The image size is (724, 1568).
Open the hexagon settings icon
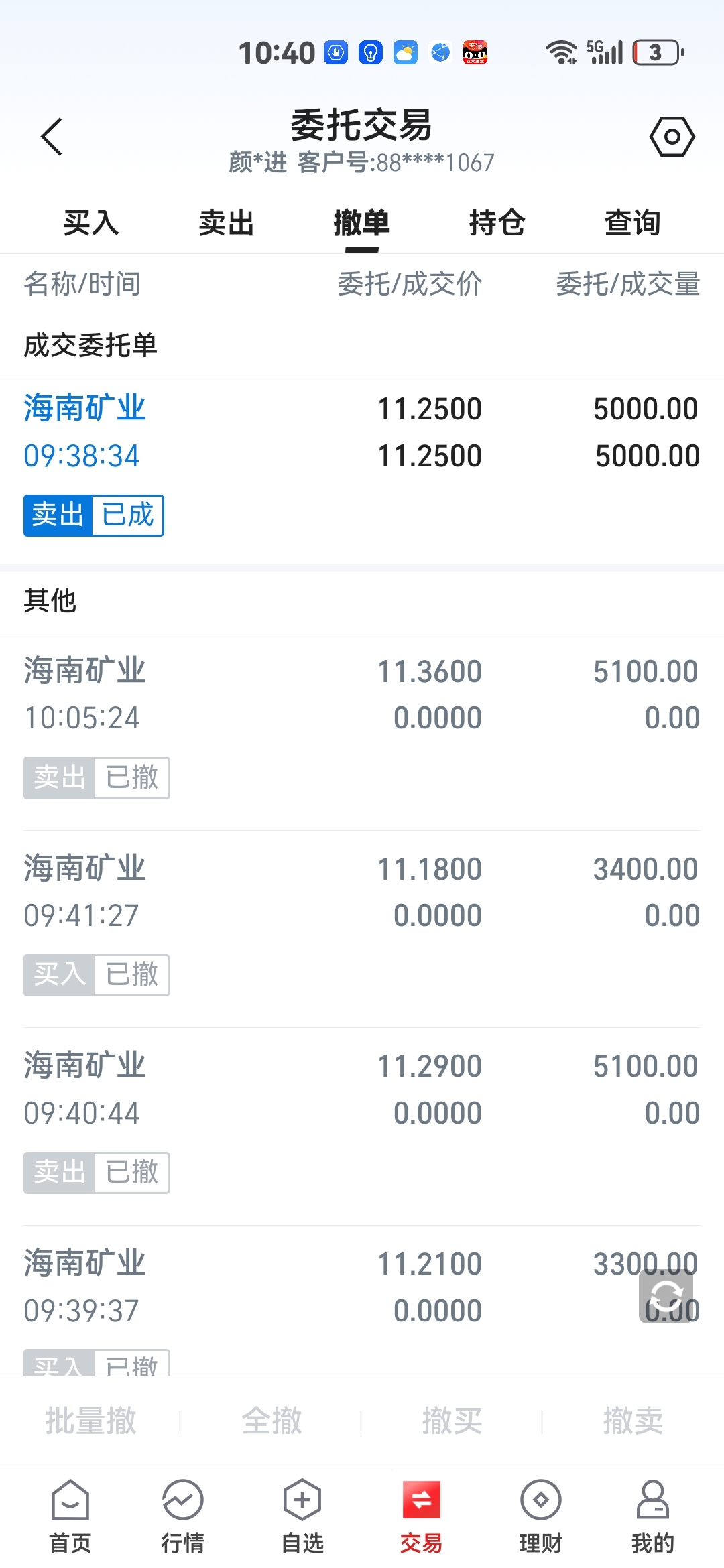[x=672, y=137]
